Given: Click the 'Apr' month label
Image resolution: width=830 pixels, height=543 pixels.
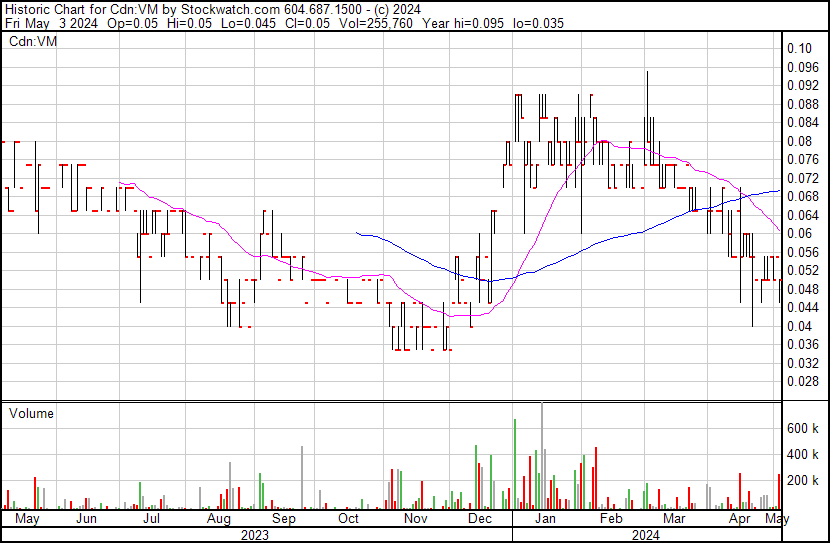Looking at the screenshot, I should point(739,519).
